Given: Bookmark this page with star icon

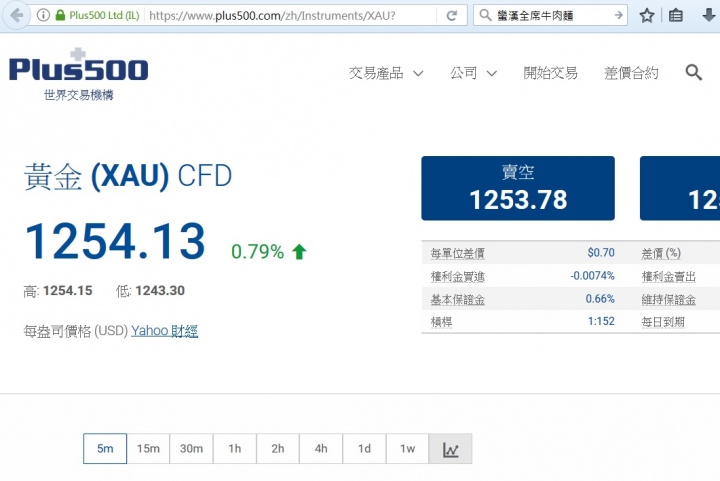Looking at the screenshot, I should (x=647, y=16).
